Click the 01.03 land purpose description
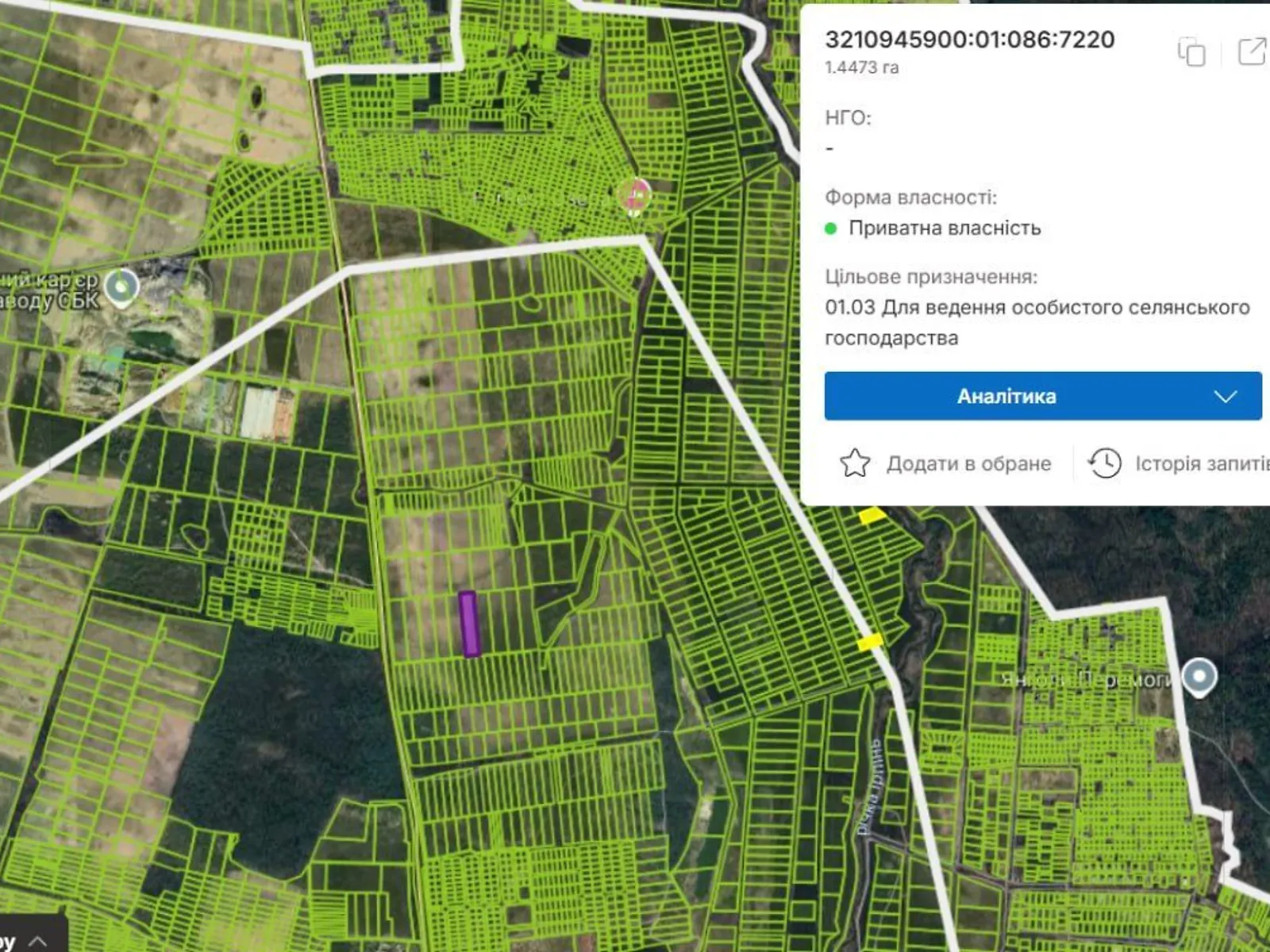Viewport: 1270px width, 952px height. (x=1037, y=322)
